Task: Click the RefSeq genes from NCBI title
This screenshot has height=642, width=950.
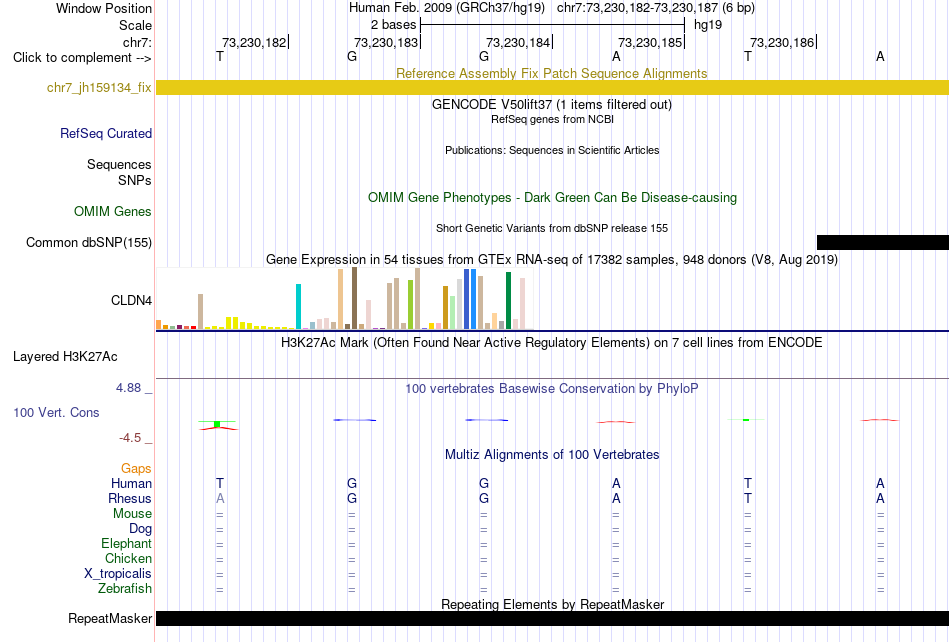Action: 552,119
